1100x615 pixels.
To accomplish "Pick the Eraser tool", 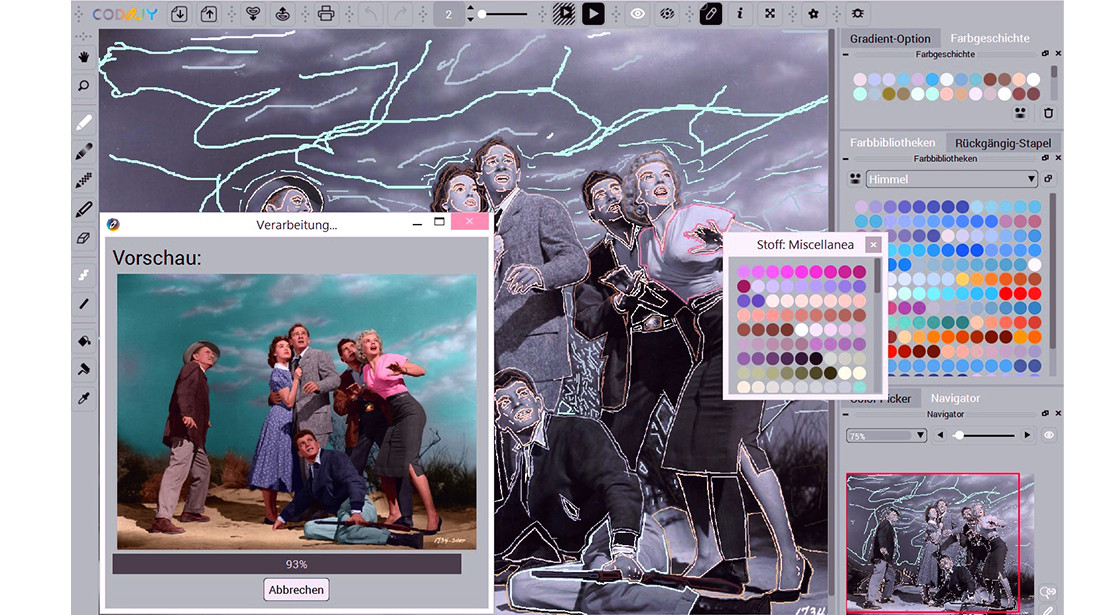I will tap(84, 239).
